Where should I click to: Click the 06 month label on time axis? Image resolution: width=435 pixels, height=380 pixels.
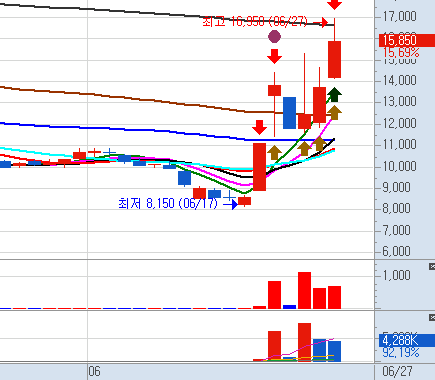pyautogui.click(x=95, y=371)
